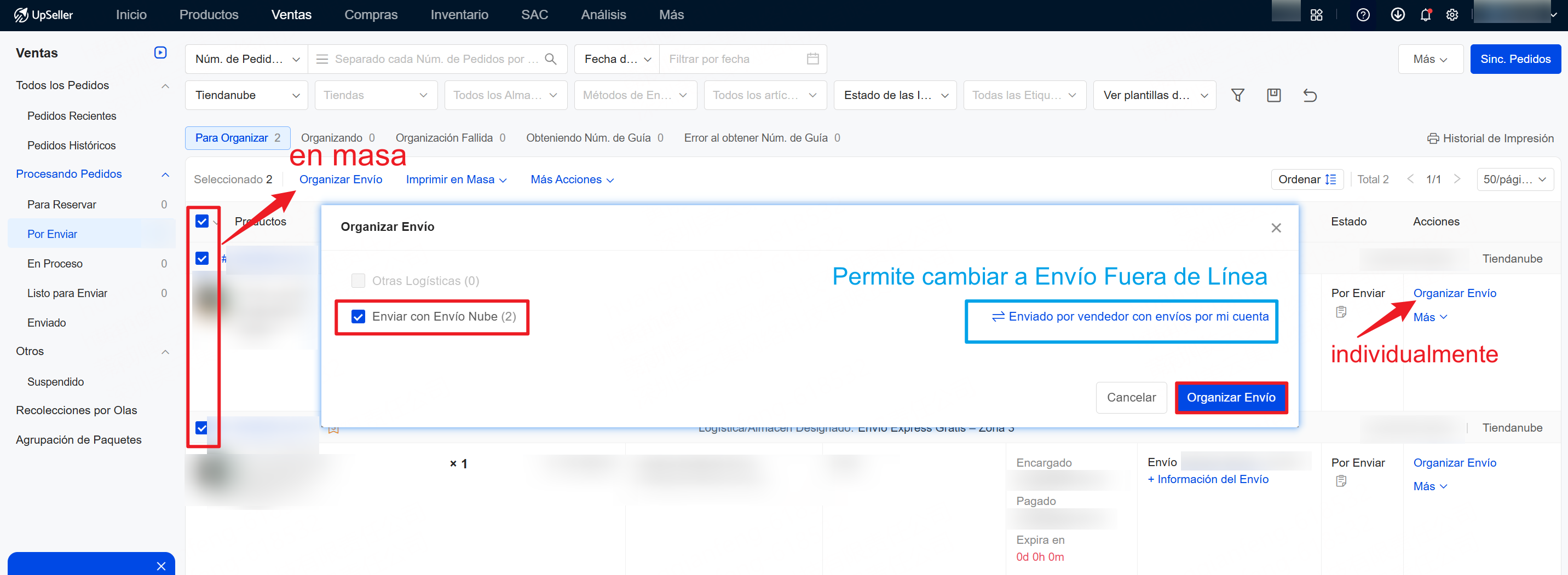Screen dimensions: 1568x575
Task: Open Más Acciones menu
Action: tap(572, 179)
